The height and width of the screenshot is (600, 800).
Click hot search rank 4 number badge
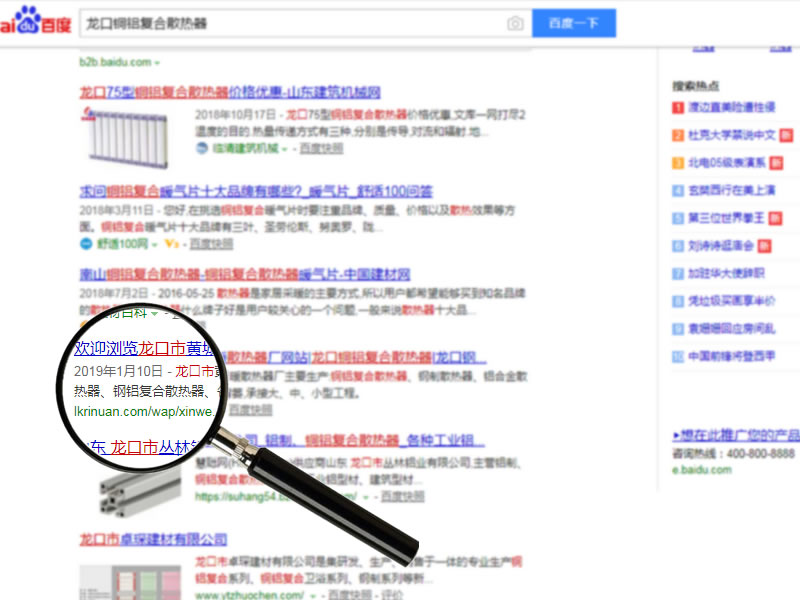[x=678, y=191]
